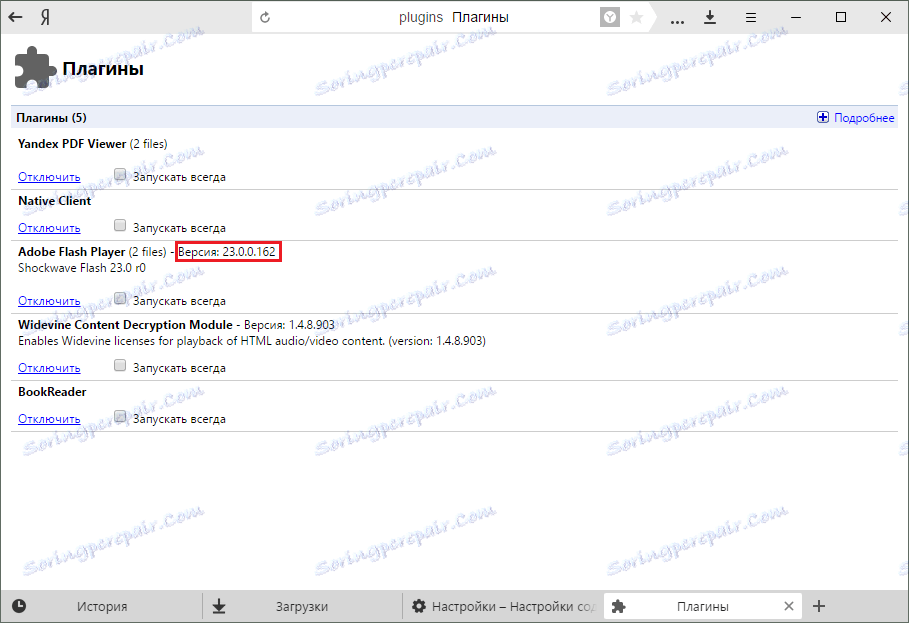The height and width of the screenshot is (623, 909).
Task: Disable Widevine Content Decryption Module via Отключить
Action: [x=49, y=368]
